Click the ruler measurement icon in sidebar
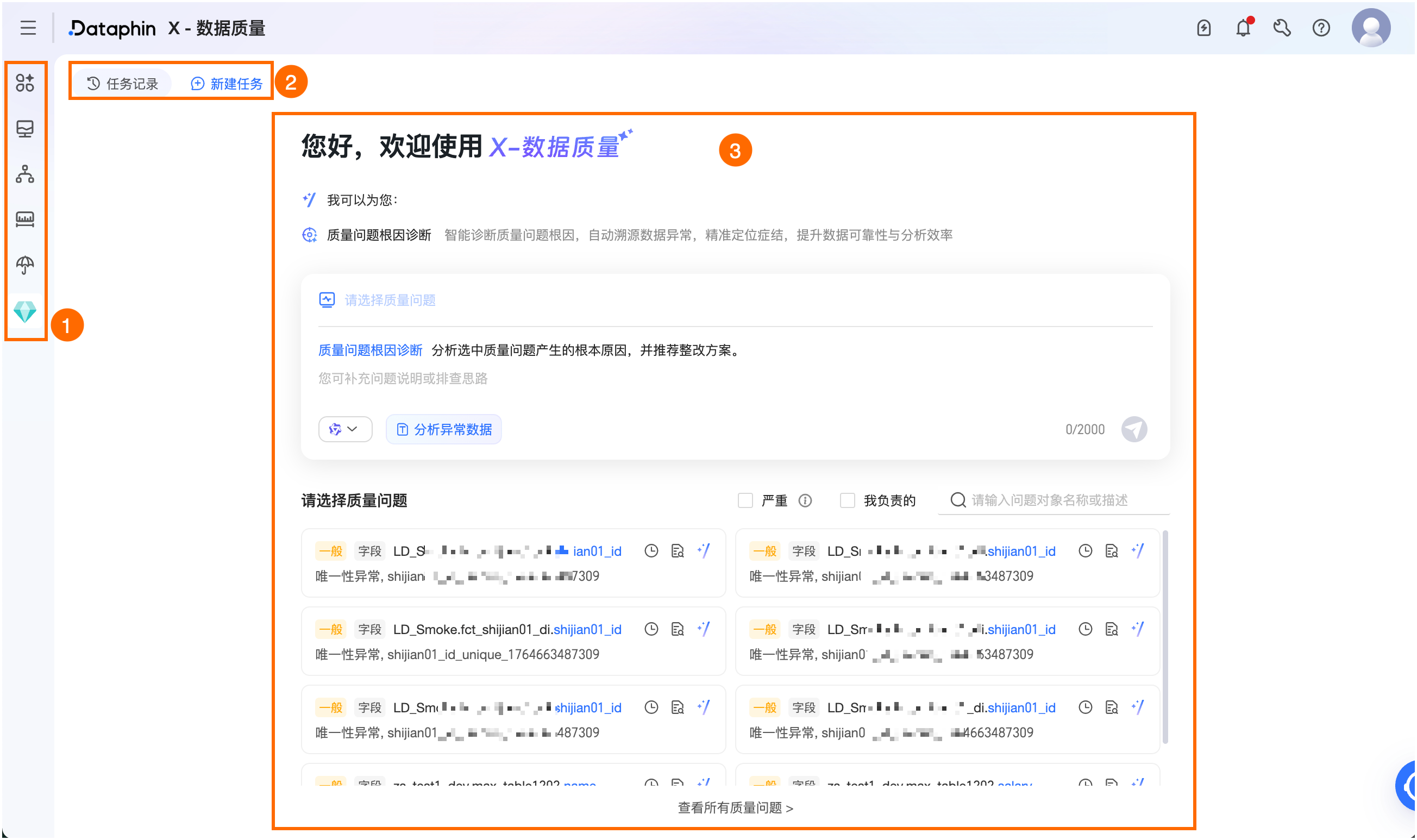 [x=26, y=220]
